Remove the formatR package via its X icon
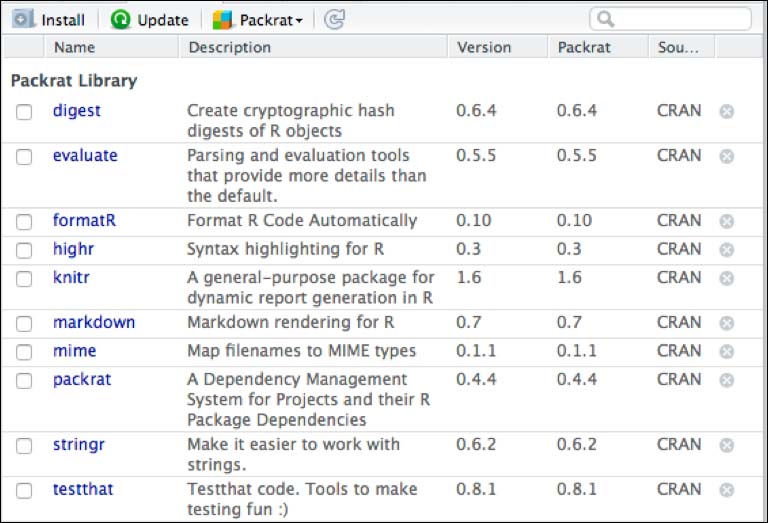The width and height of the screenshot is (768, 523). (x=727, y=221)
